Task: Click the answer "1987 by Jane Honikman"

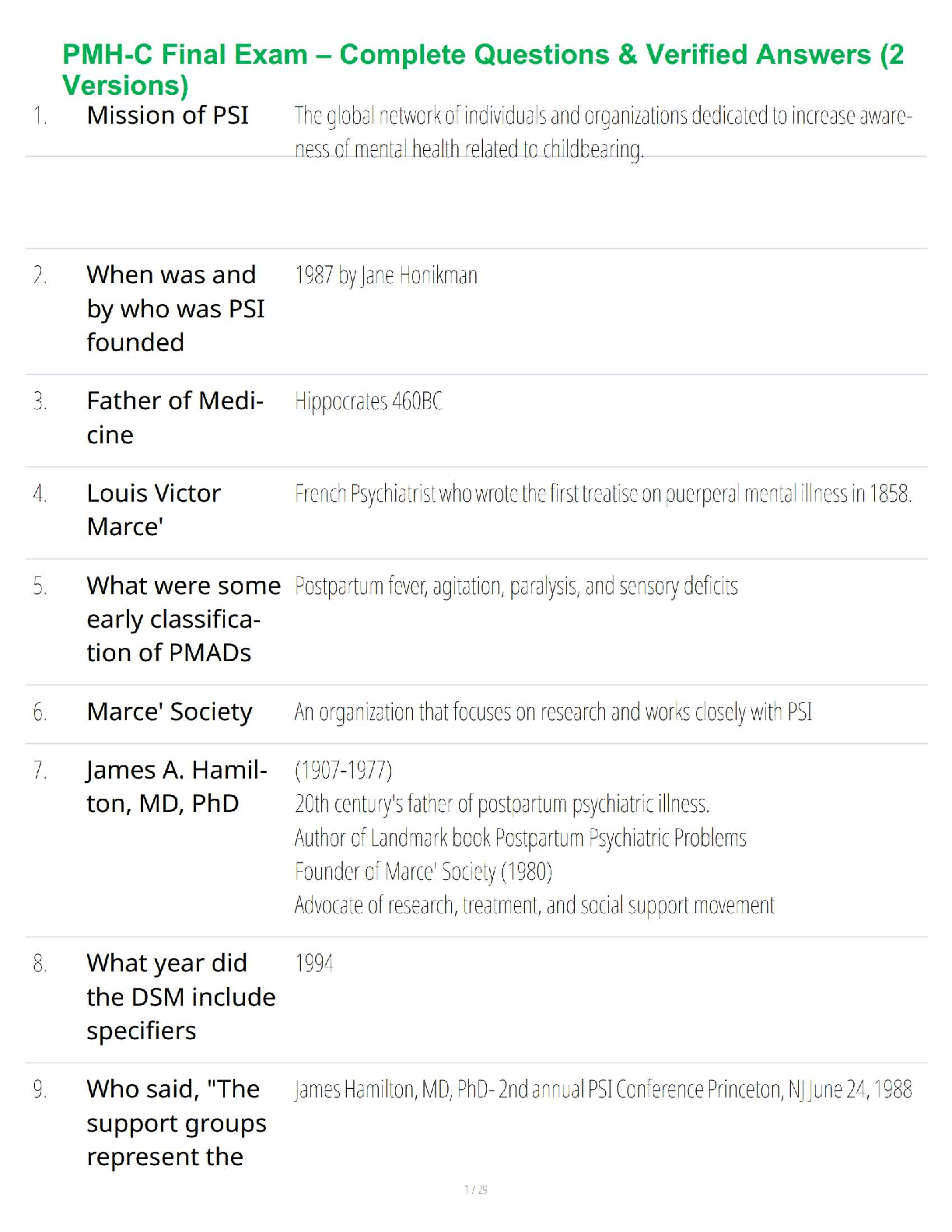Action: pyautogui.click(x=386, y=275)
